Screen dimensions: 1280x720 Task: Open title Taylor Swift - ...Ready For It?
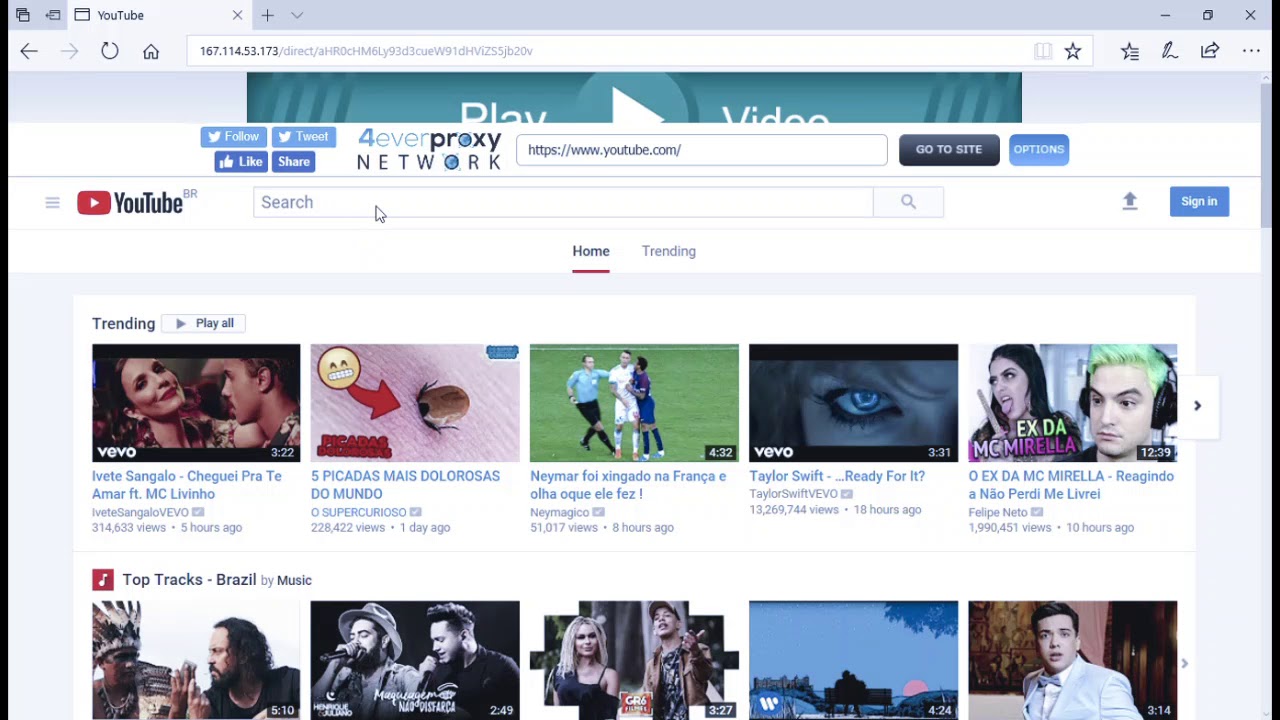837,476
